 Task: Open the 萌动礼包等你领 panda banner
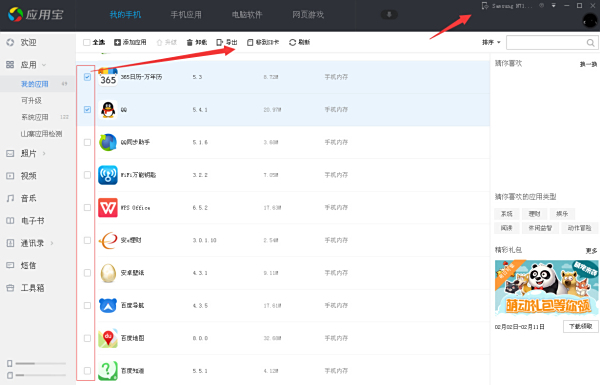point(546,288)
